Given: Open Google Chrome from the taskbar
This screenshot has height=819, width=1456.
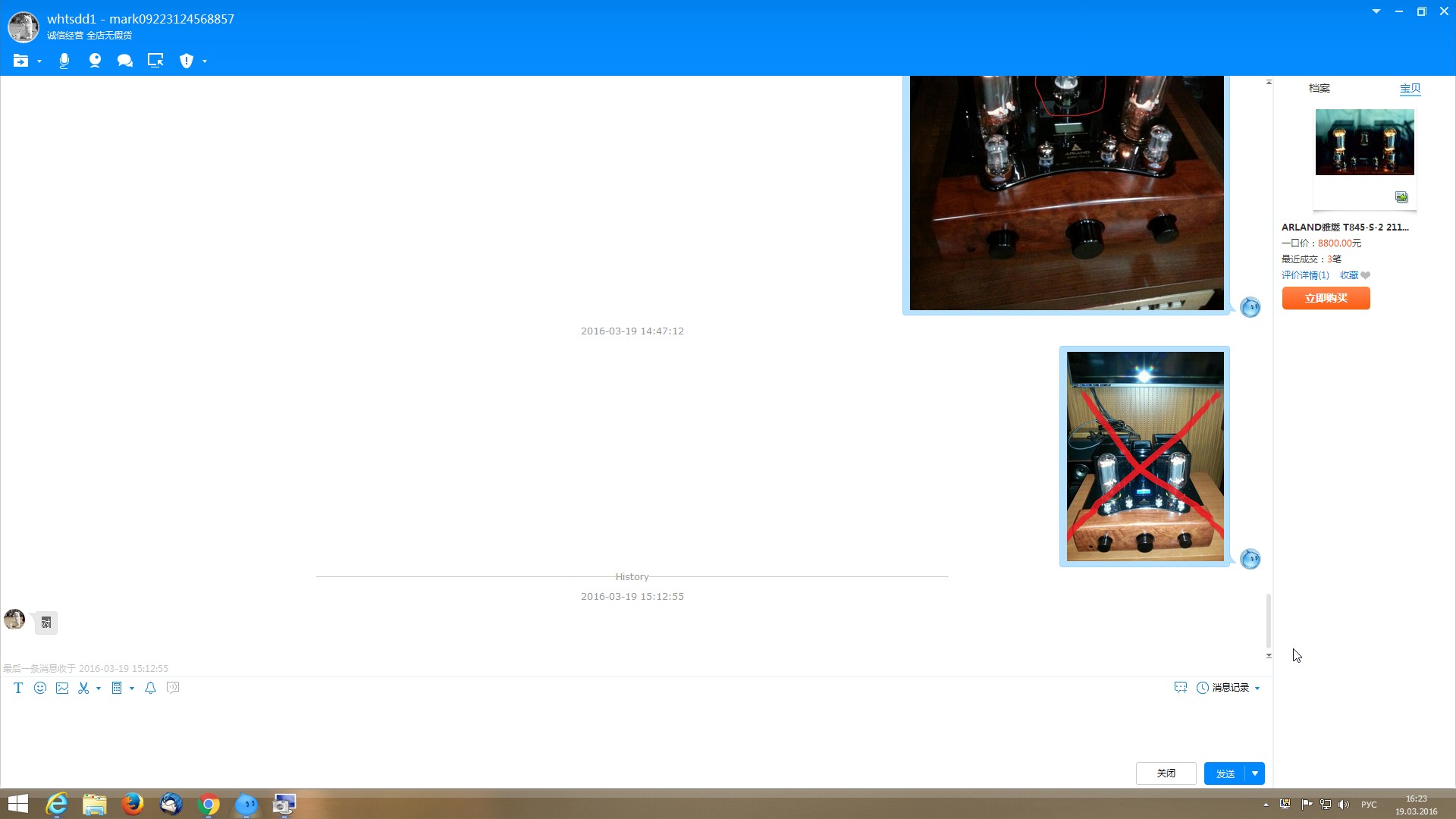Looking at the screenshot, I should pos(209,804).
